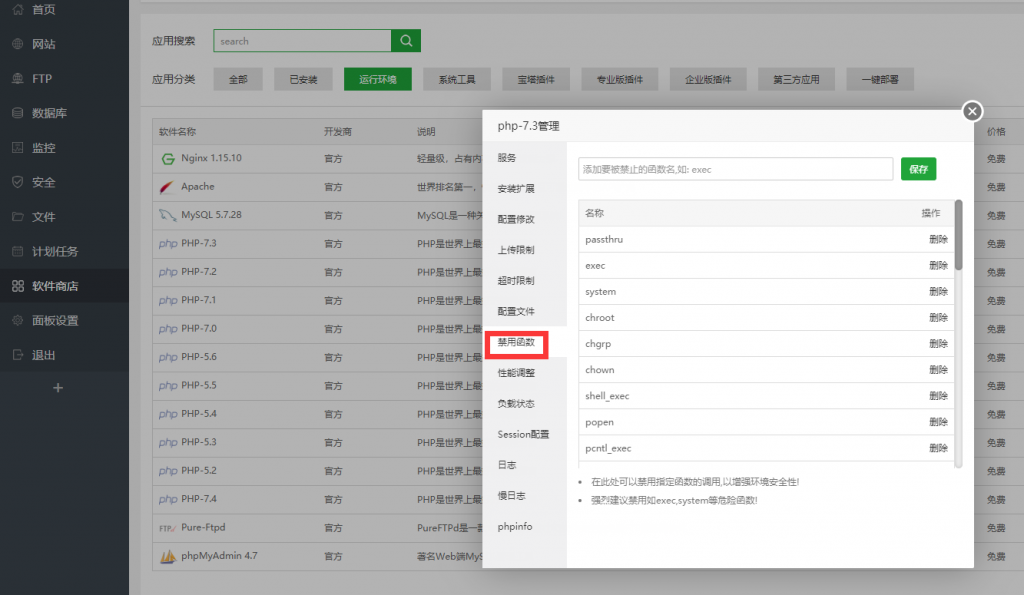
Task: Go to 面板设置 in sidebar
Action: tap(55, 321)
